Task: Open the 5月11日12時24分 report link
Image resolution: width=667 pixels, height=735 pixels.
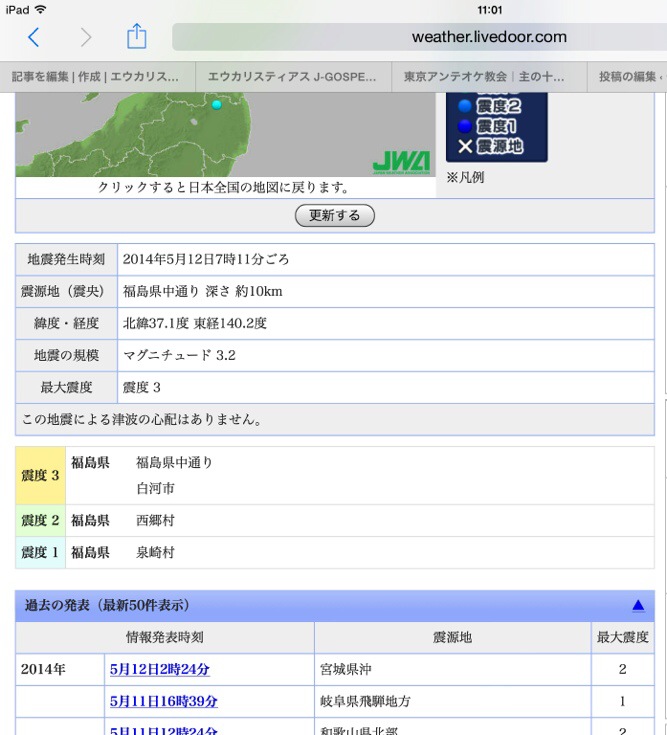Action: click(x=164, y=729)
